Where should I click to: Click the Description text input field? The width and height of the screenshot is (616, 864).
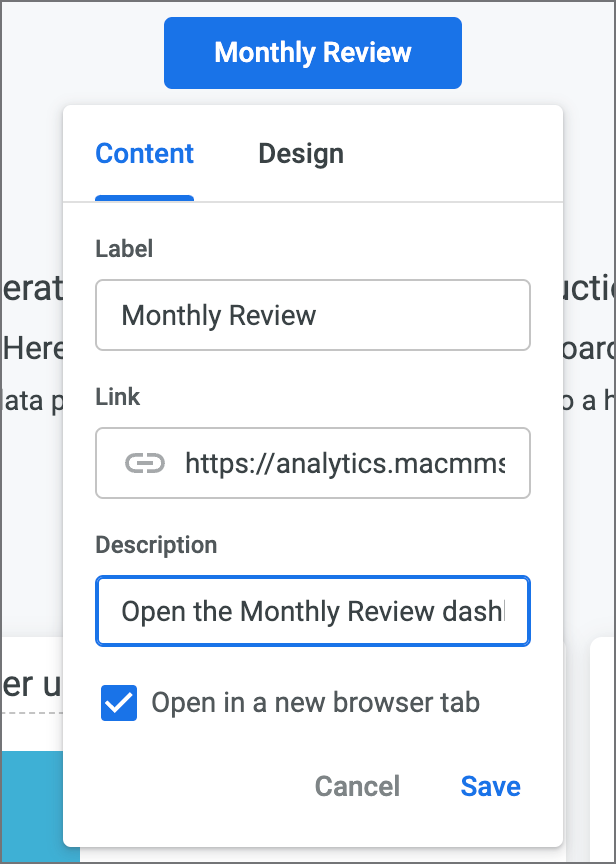pyautogui.click(x=312, y=611)
